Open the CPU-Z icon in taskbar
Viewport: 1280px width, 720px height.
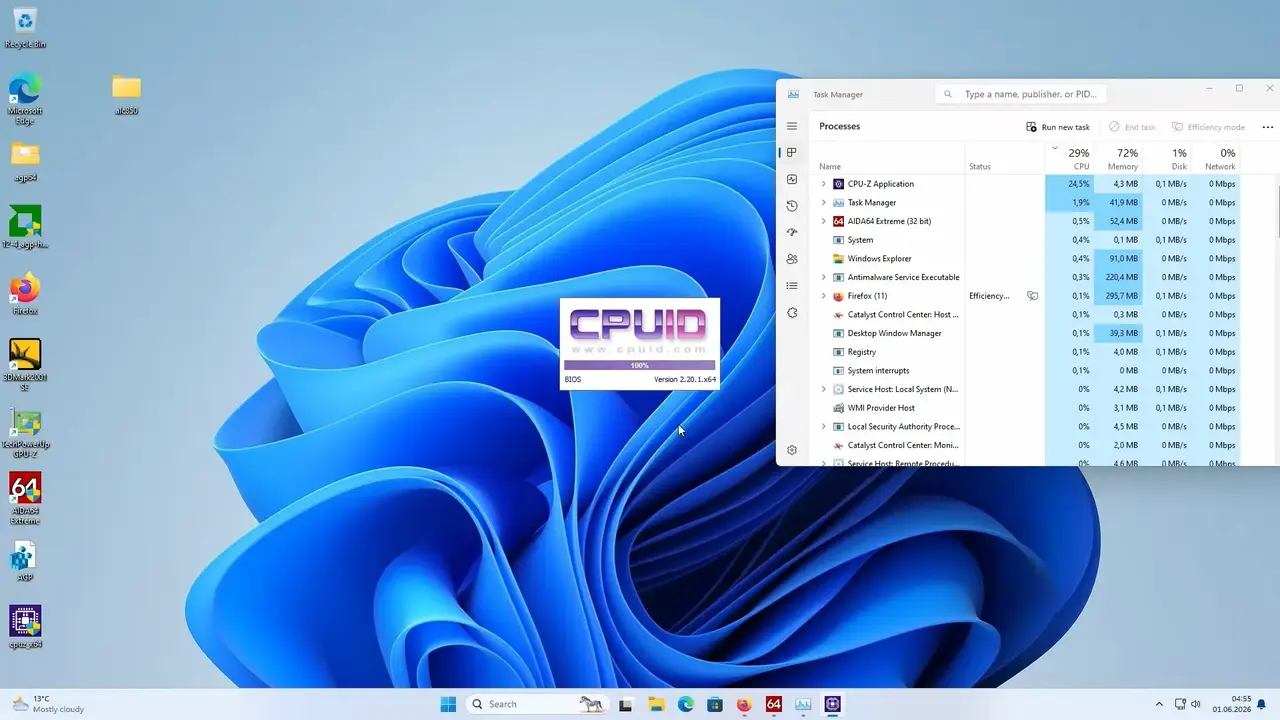[832, 704]
